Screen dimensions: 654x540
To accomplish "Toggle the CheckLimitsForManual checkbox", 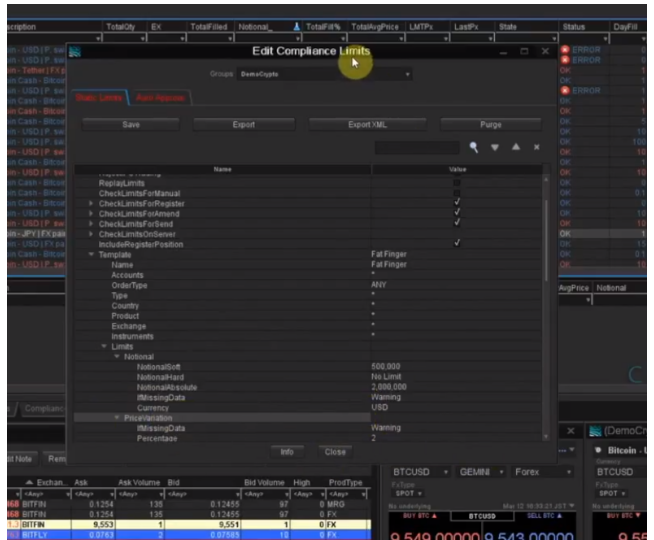I will pos(457,193).
